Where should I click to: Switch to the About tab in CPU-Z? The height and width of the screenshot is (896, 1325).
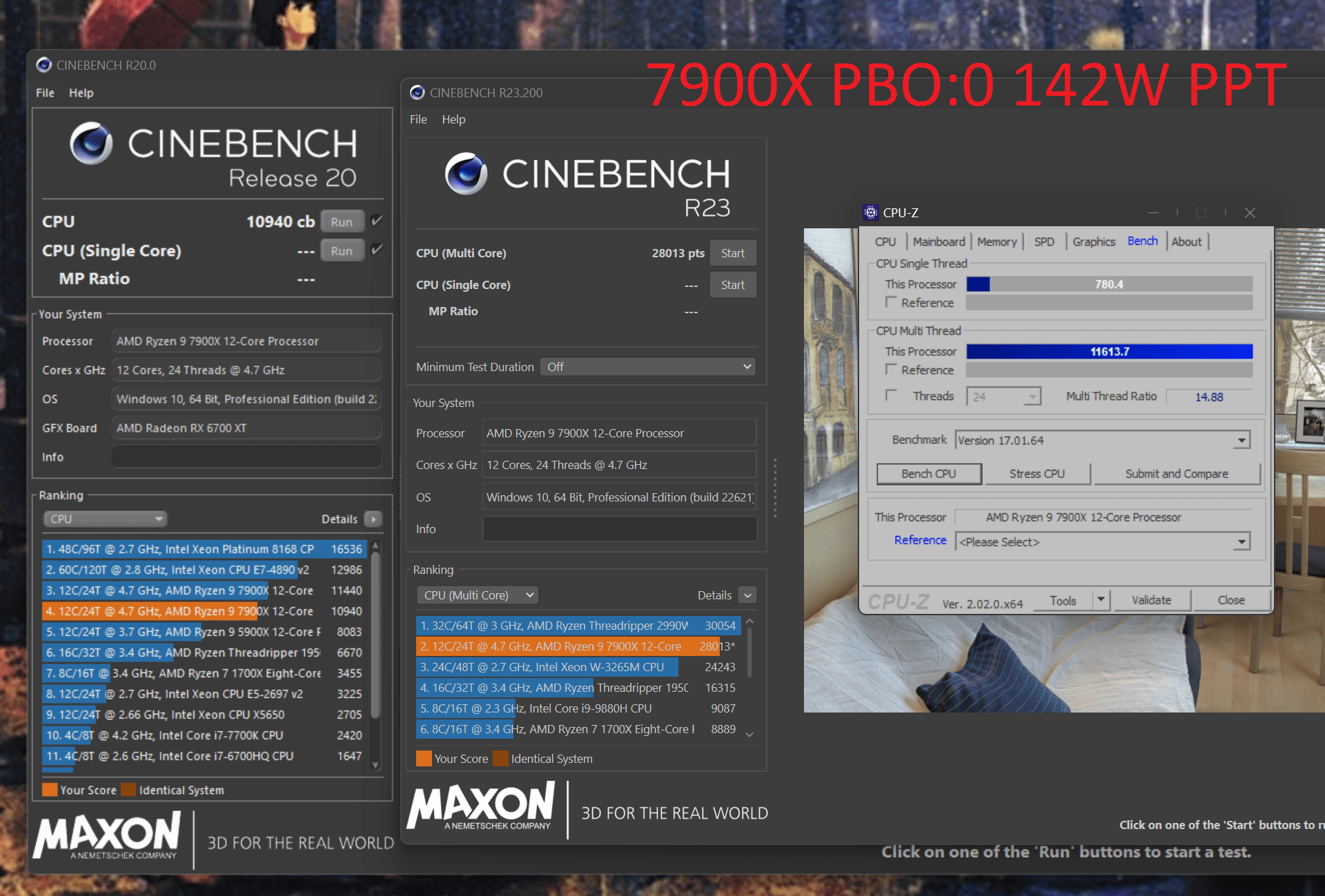(1186, 241)
